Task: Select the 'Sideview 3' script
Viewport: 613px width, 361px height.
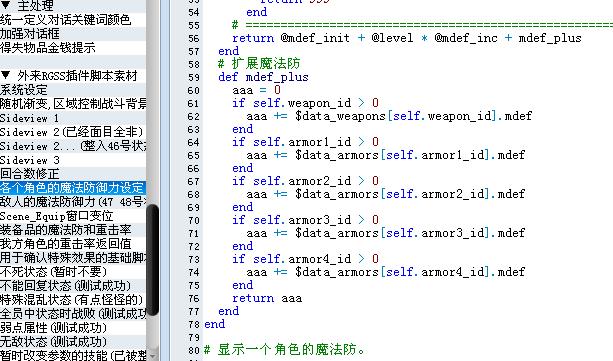Action: 73,160
